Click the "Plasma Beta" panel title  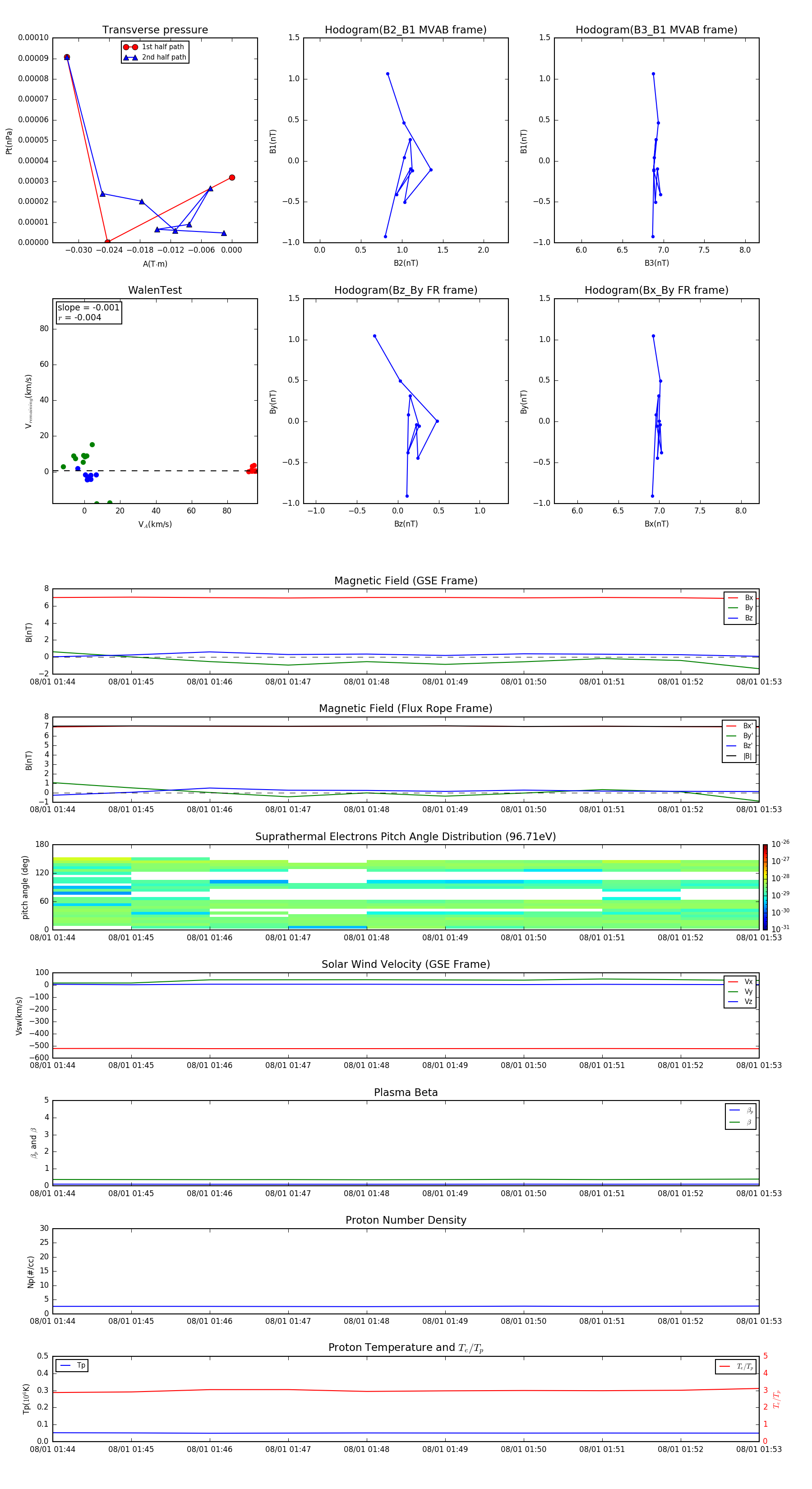(x=406, y=1092)
